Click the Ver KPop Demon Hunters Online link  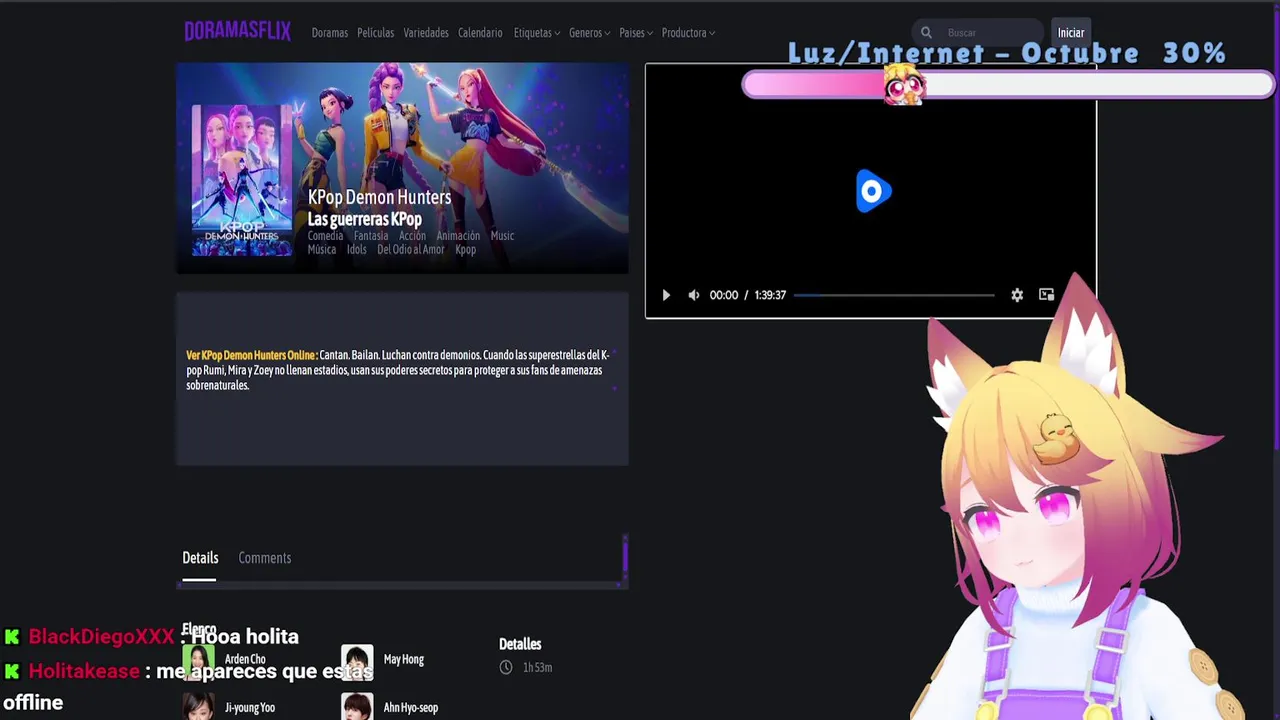click(251, 355)
